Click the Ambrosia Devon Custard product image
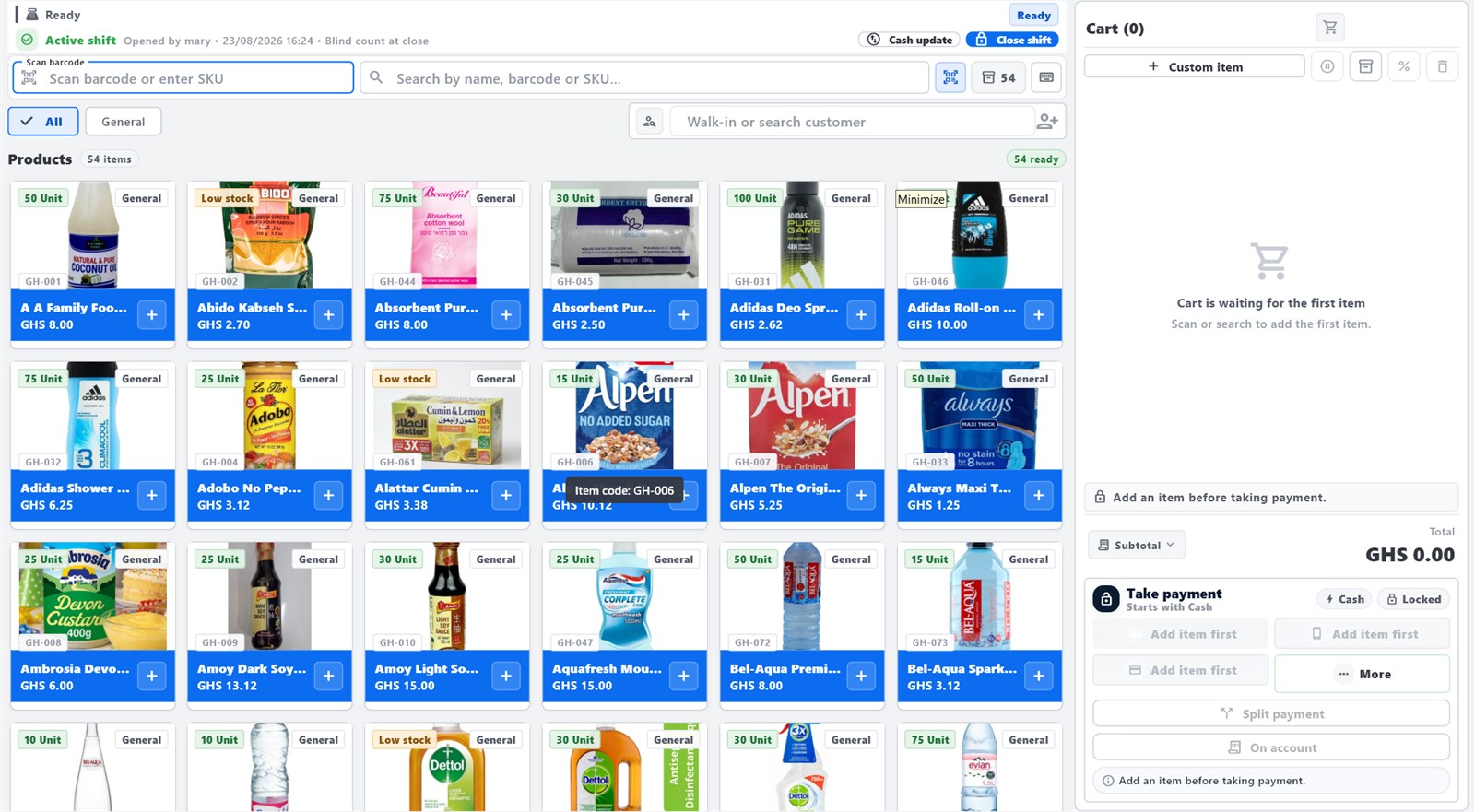This screenshot has height=812, width=1475. [x=93, y=596]
